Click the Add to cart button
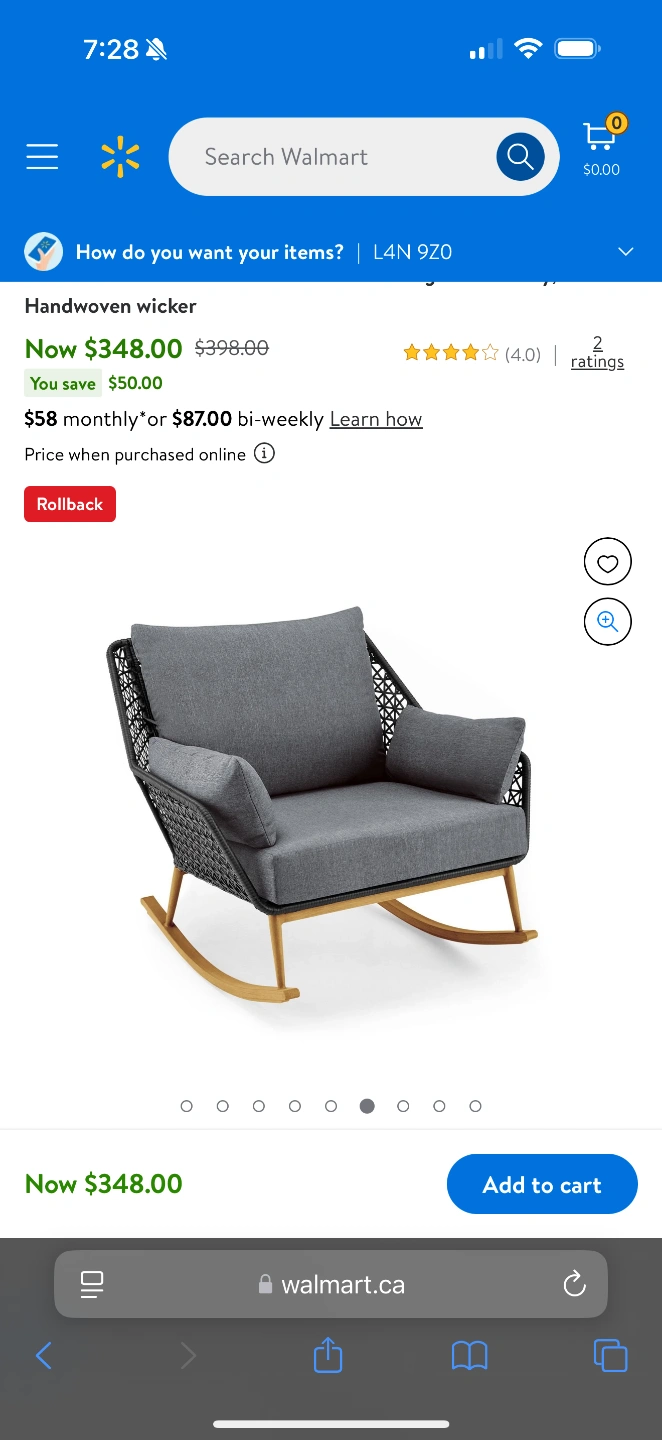Viewport: 662px width, 1440px height. 542,1184
